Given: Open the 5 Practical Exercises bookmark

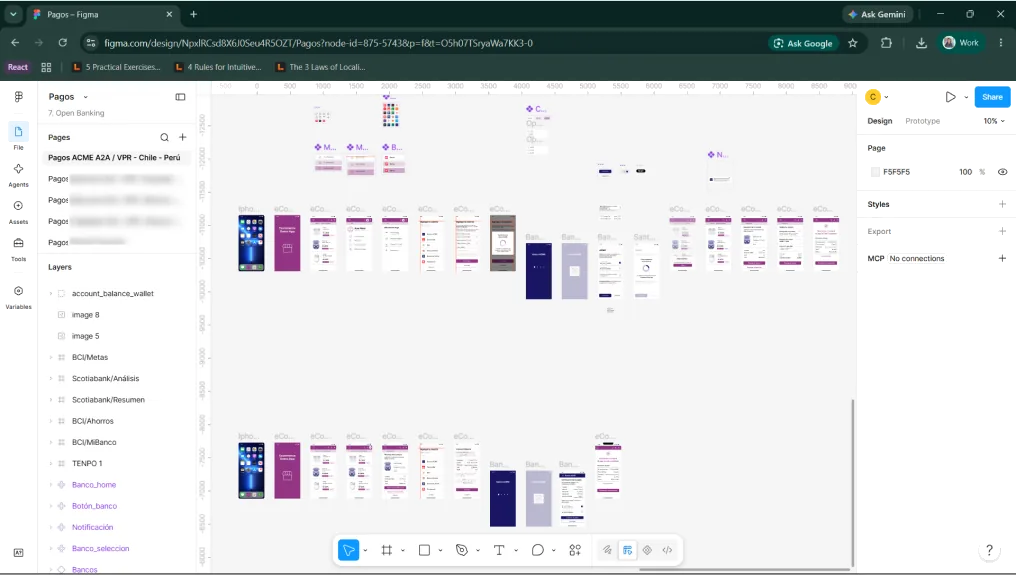Looking at the screenshot, I should tap(117, 67).
